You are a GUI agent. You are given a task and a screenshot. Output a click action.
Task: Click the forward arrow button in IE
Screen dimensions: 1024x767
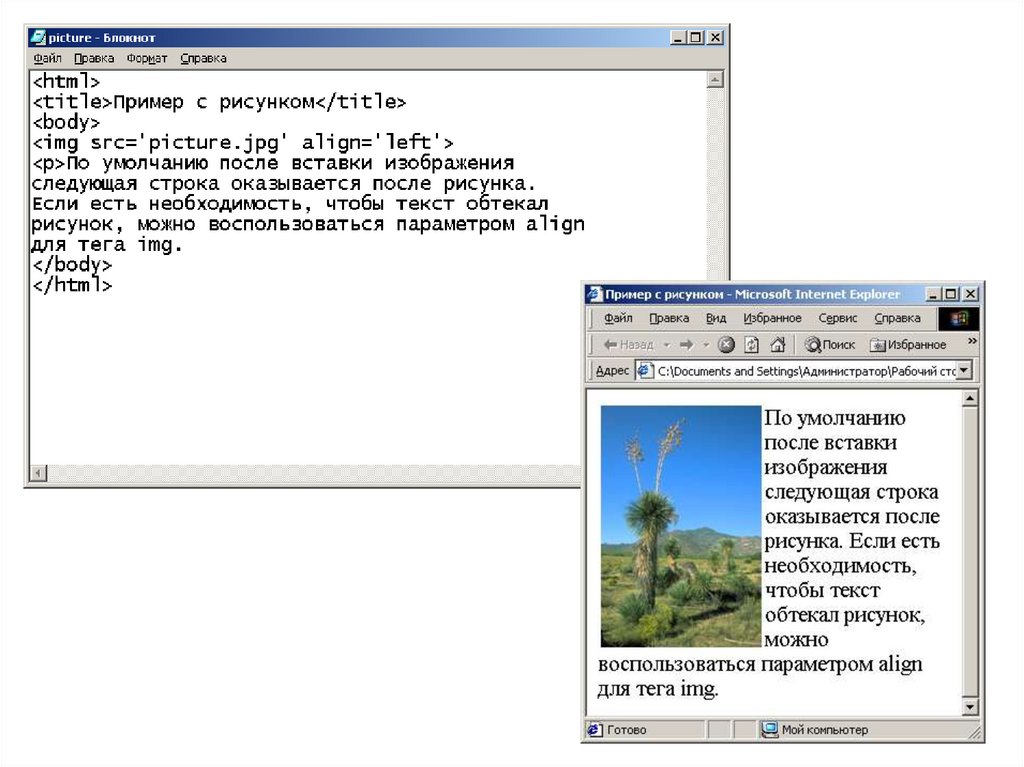coord(686,344)
